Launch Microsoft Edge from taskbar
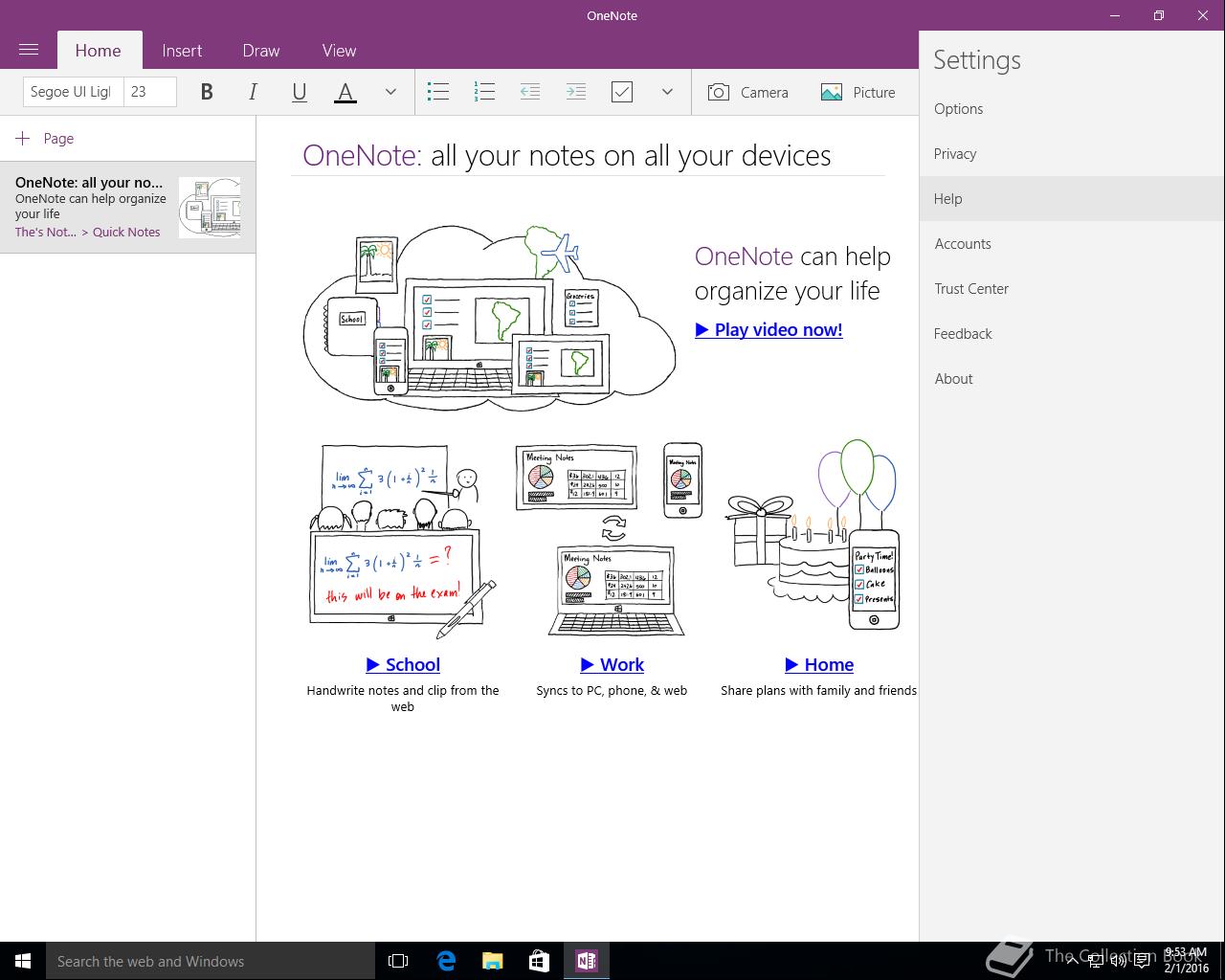This screenshot has height=980, width=1225. point(446,961)
